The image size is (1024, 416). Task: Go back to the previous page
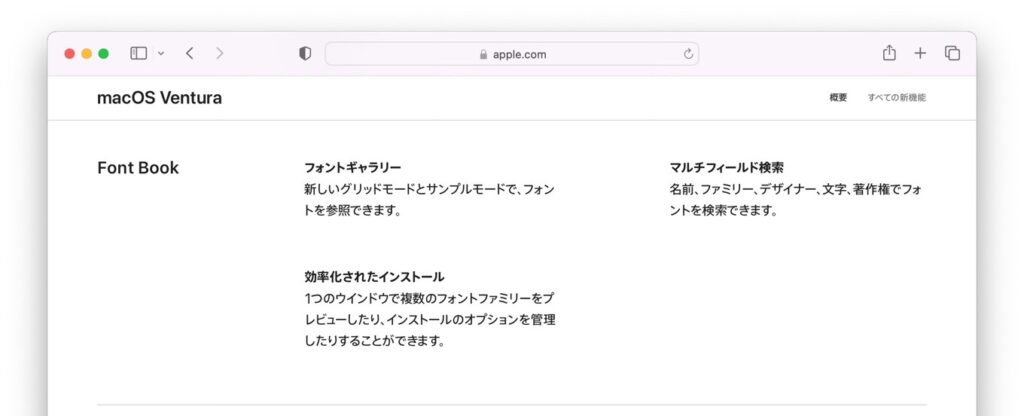click(x=189, y=54)
